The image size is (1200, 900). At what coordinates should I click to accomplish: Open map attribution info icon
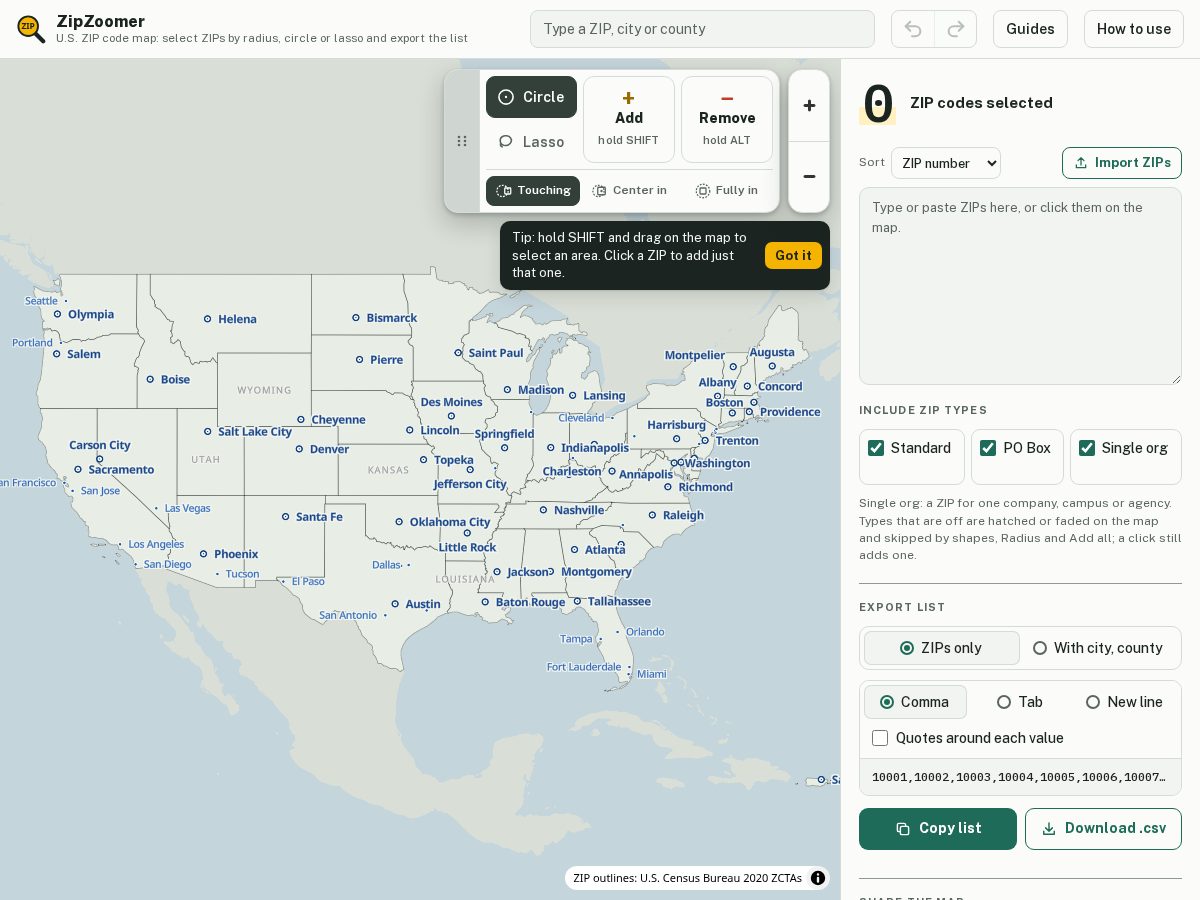[818, 878]
